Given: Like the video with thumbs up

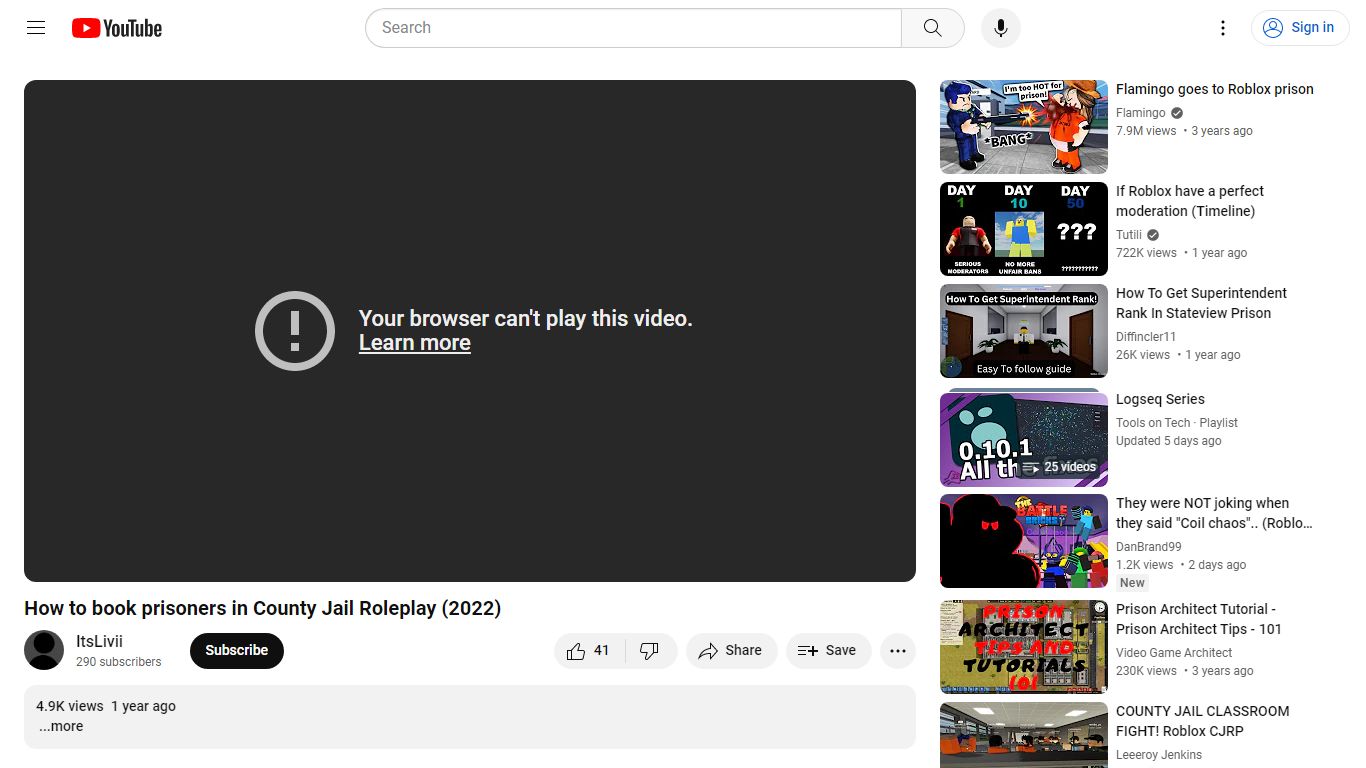Looking at the screenshot, I should click(x=589, y=651).
